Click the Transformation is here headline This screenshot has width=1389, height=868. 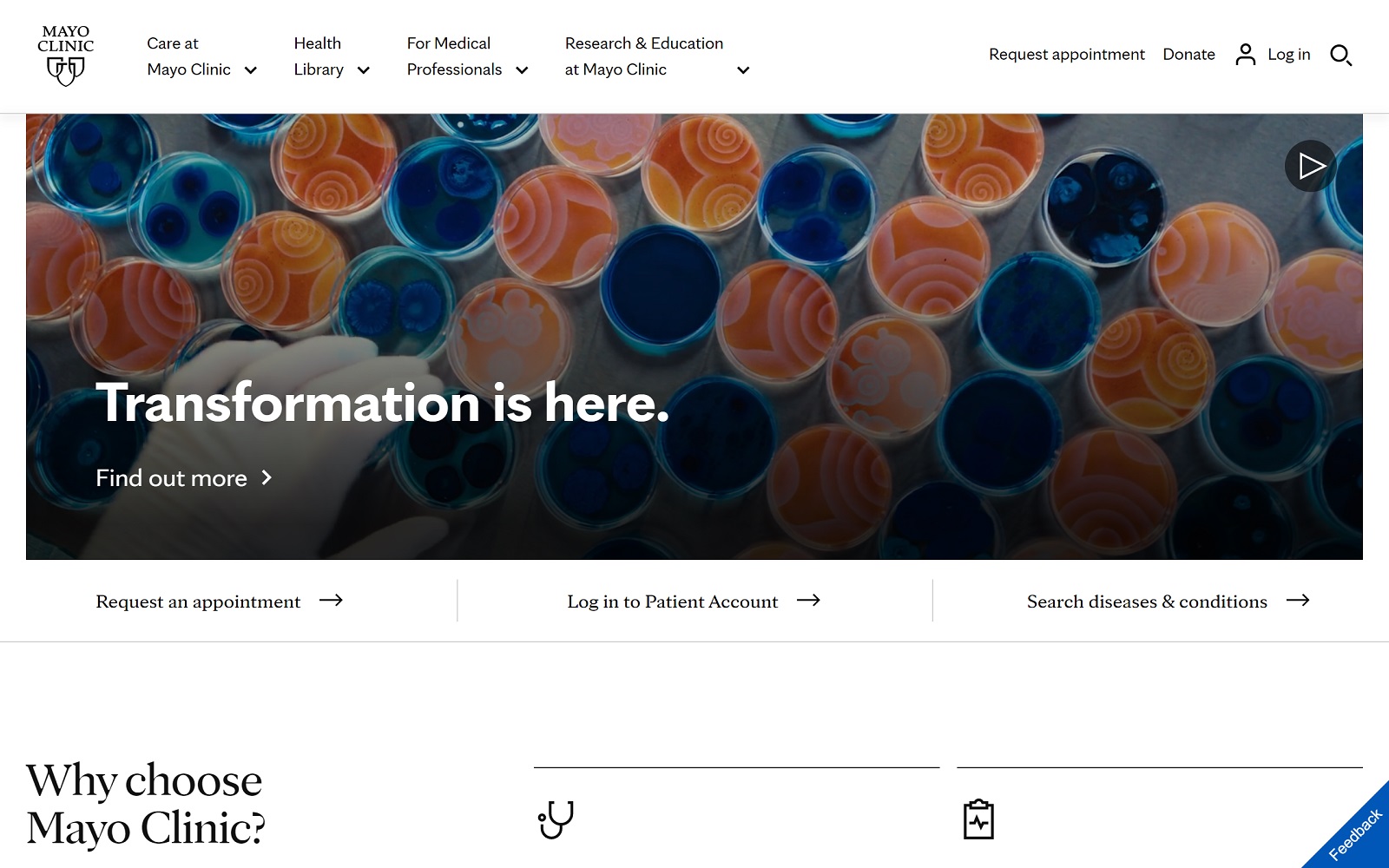pyautogui.click(x=383, y=403)
